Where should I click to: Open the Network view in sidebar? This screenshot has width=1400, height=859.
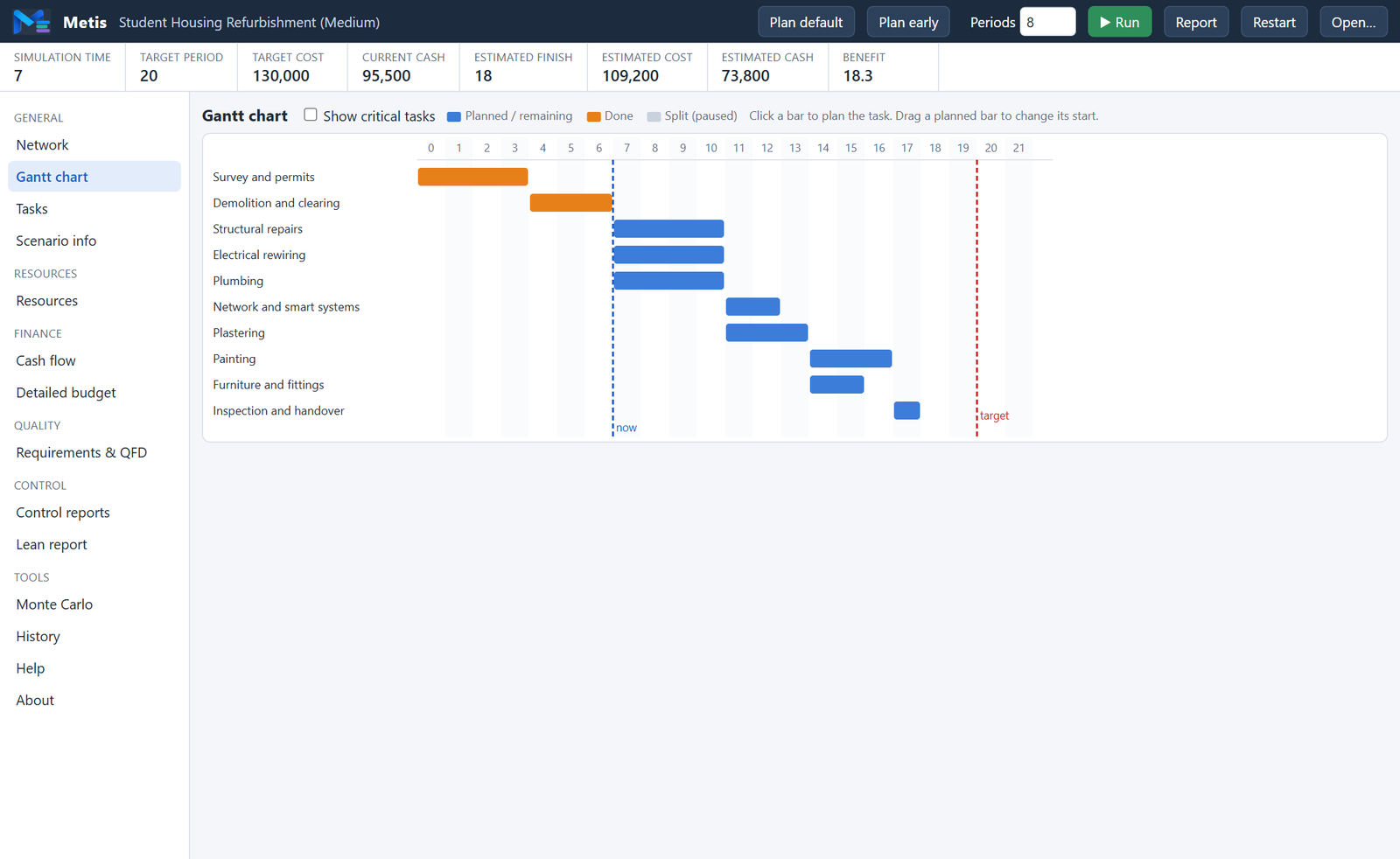(x=94, y=145)
